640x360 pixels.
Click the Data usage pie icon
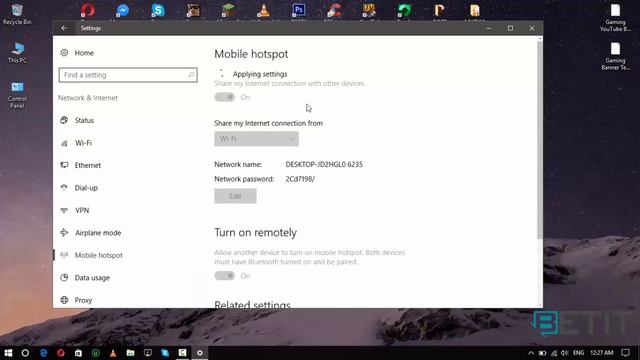click(x=64, y=278)
